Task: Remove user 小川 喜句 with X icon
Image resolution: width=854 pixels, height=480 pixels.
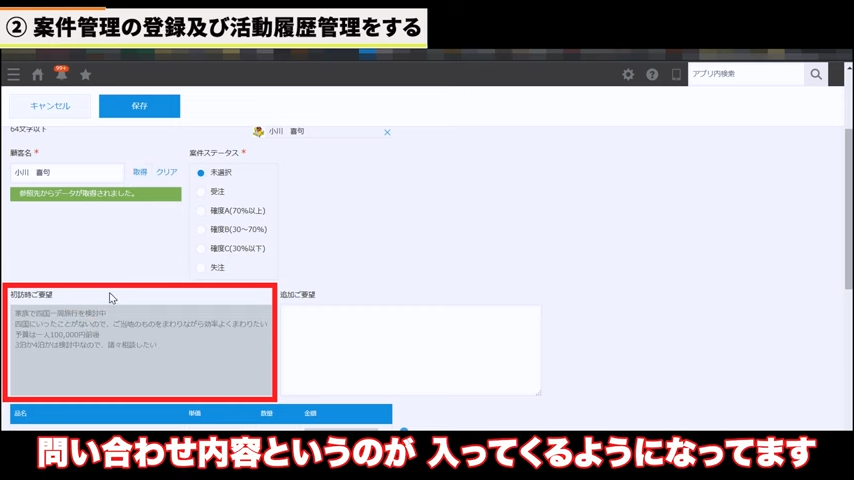Action: click(387, 132)
